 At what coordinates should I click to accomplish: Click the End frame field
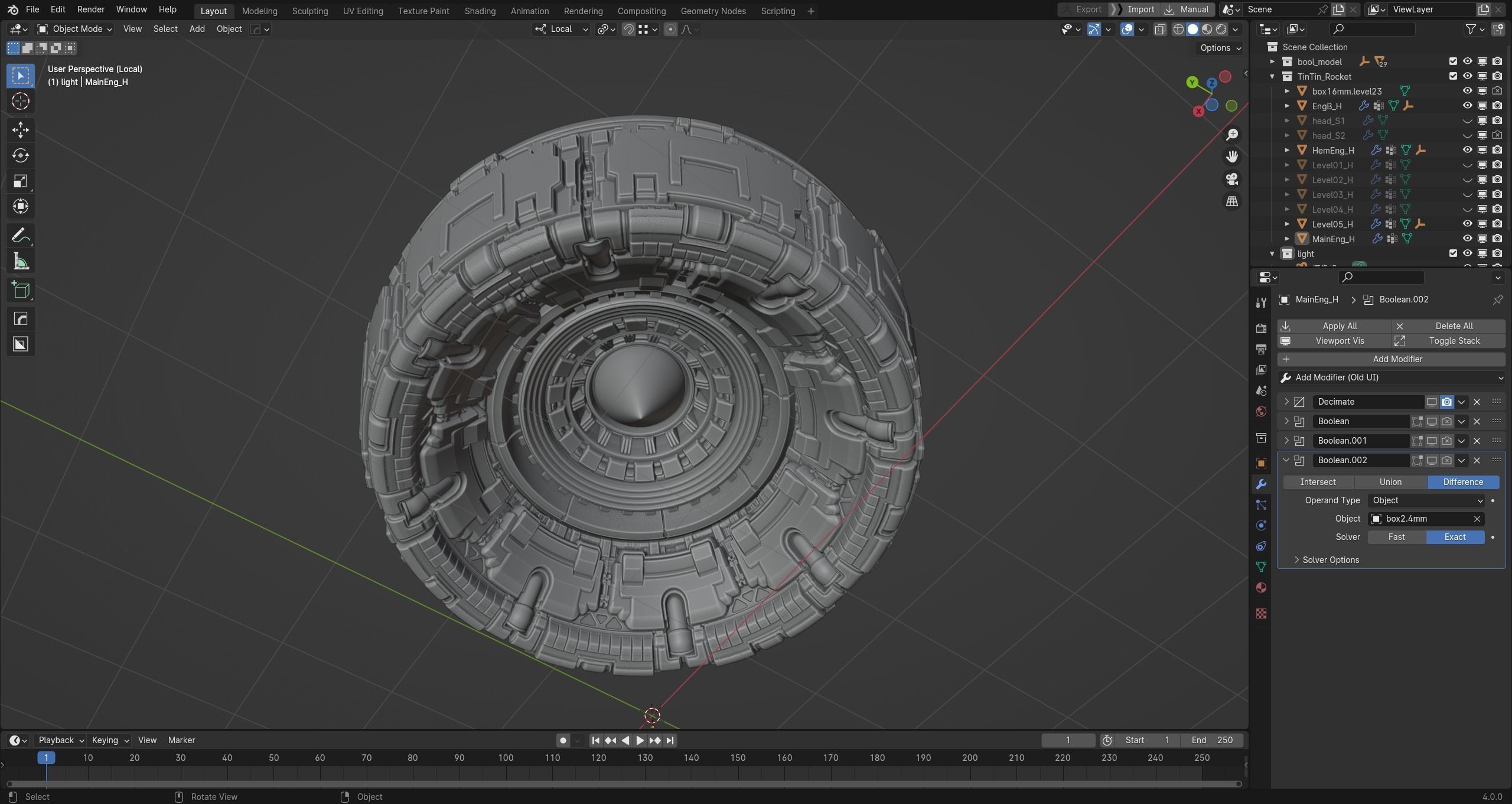[x=1212, y=740]
